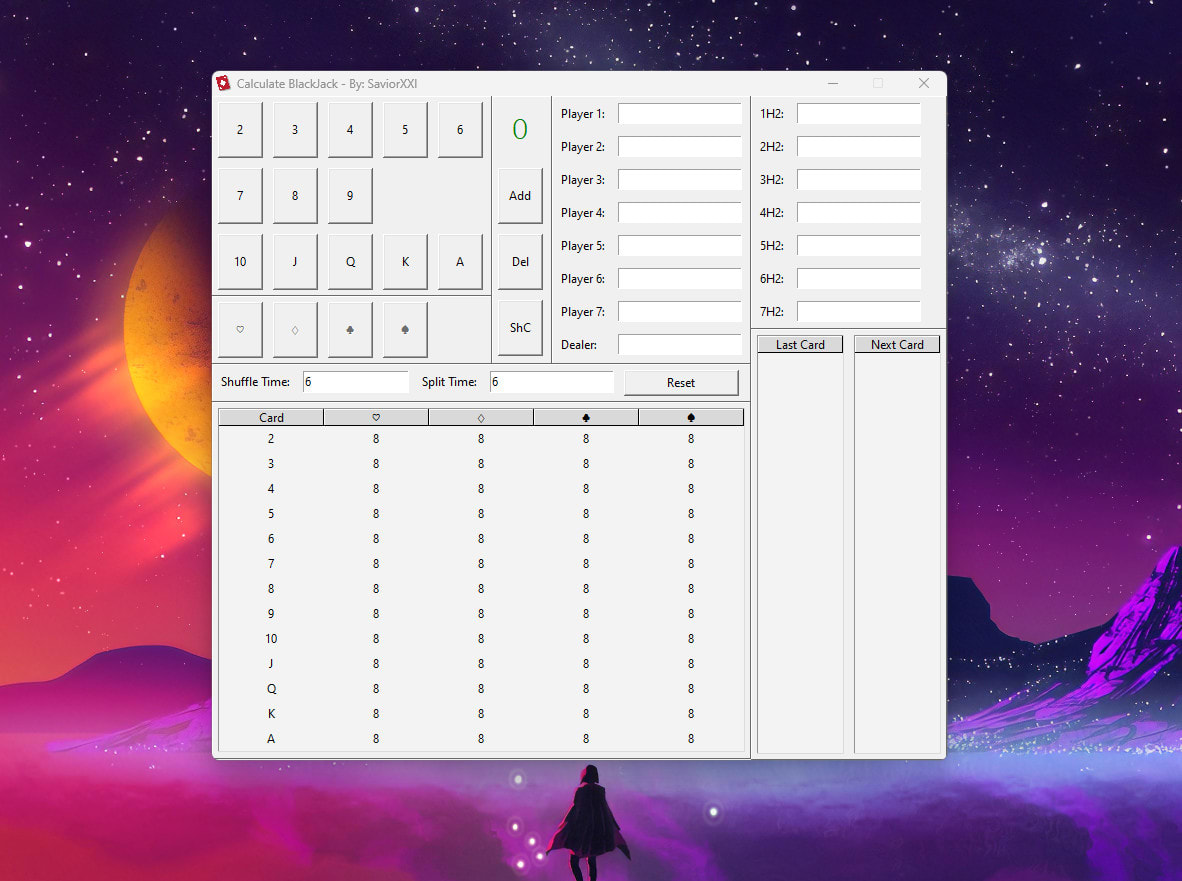Click the Next Card column header
The image size is (1182, 881).
click(897, 344)
